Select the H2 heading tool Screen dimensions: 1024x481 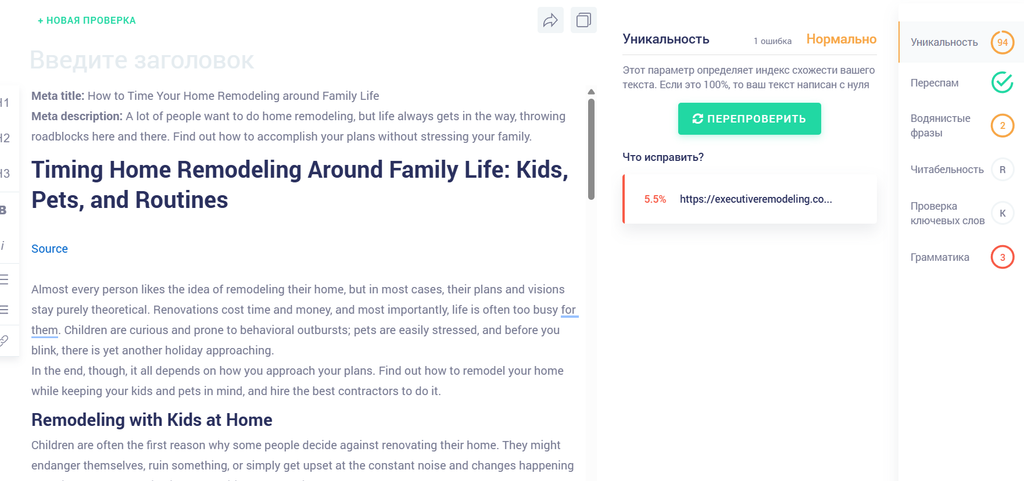(x=5, y=138)
